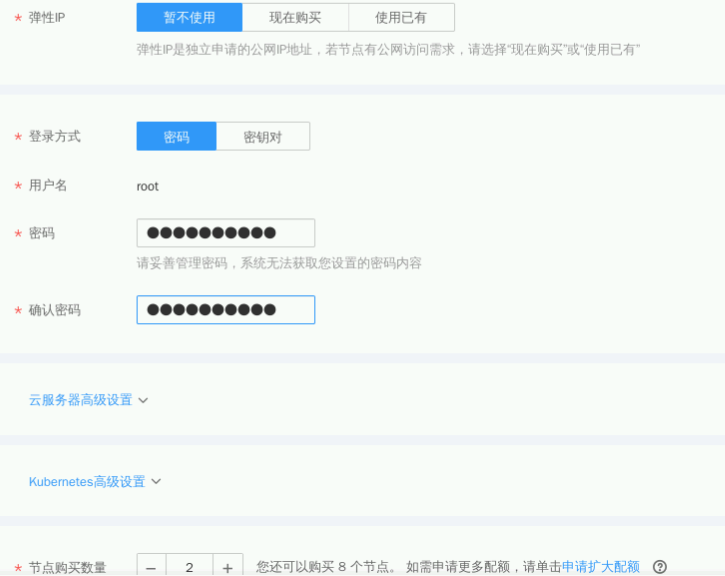Screen dimensions: 725x576
Task: Click the plus icon for node quantity
Action: click(227, 567)
